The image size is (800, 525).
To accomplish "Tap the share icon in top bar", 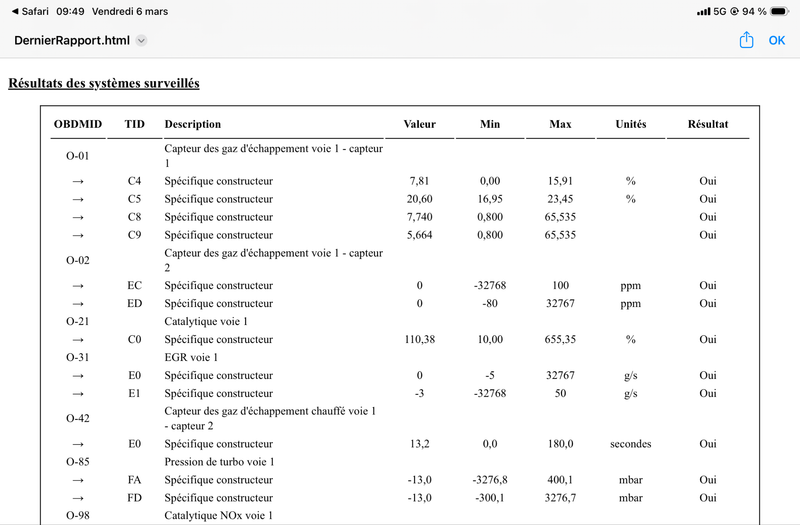I will pos(746,40).
